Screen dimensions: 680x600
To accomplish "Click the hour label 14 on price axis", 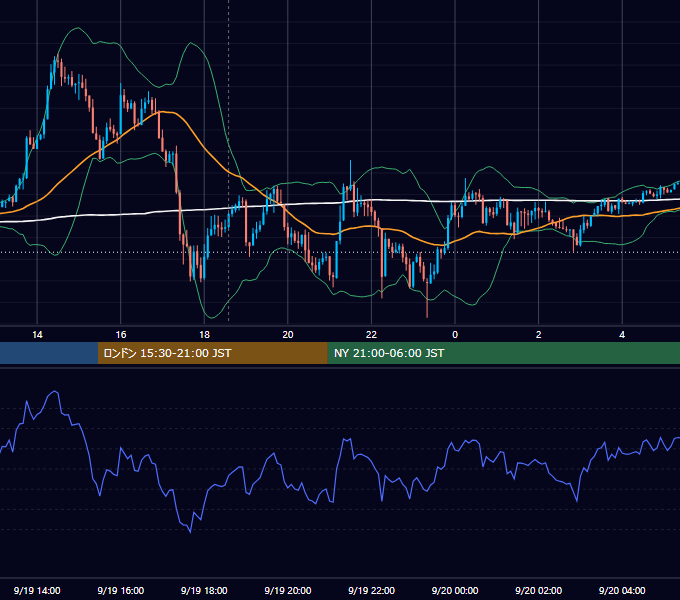I will click(x=37, y=335).
